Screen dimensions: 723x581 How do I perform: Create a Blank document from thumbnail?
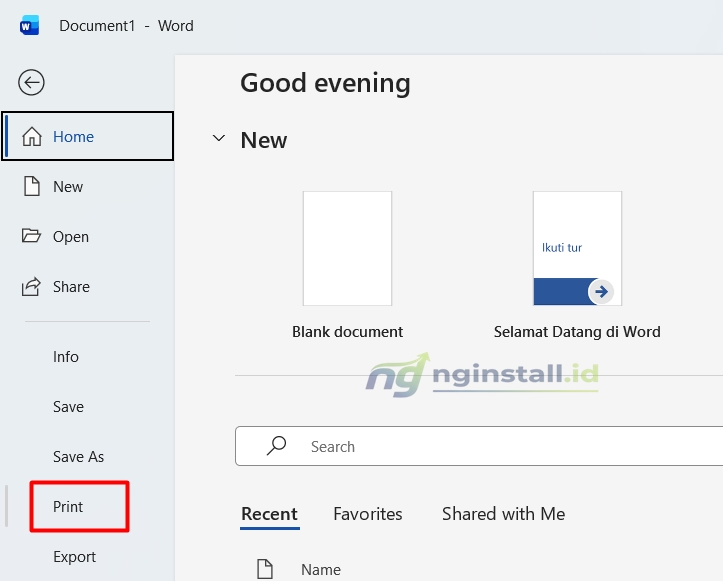[x=347, y=249]
